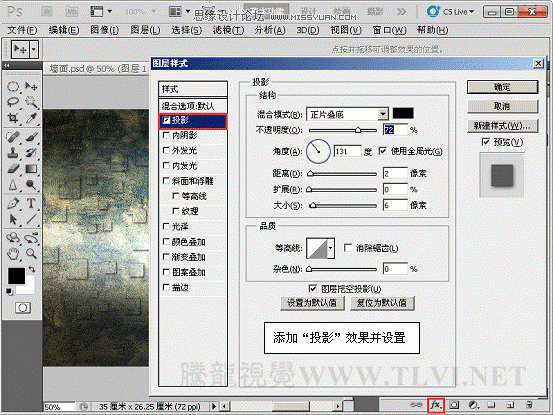Click the 新建样式 New Style button

pos(503,126)
